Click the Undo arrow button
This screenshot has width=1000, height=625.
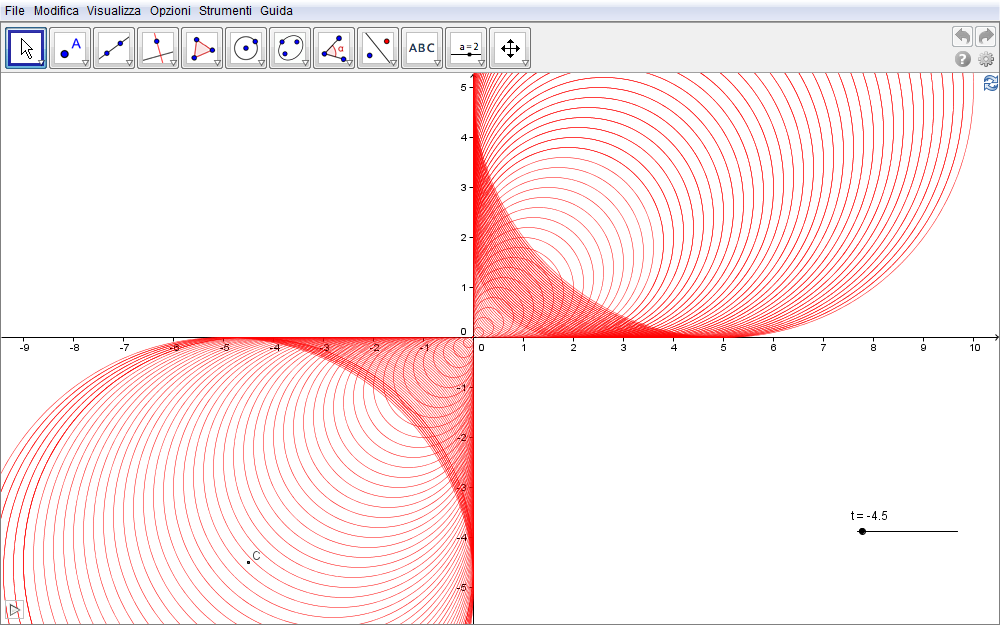pos(962,36)
